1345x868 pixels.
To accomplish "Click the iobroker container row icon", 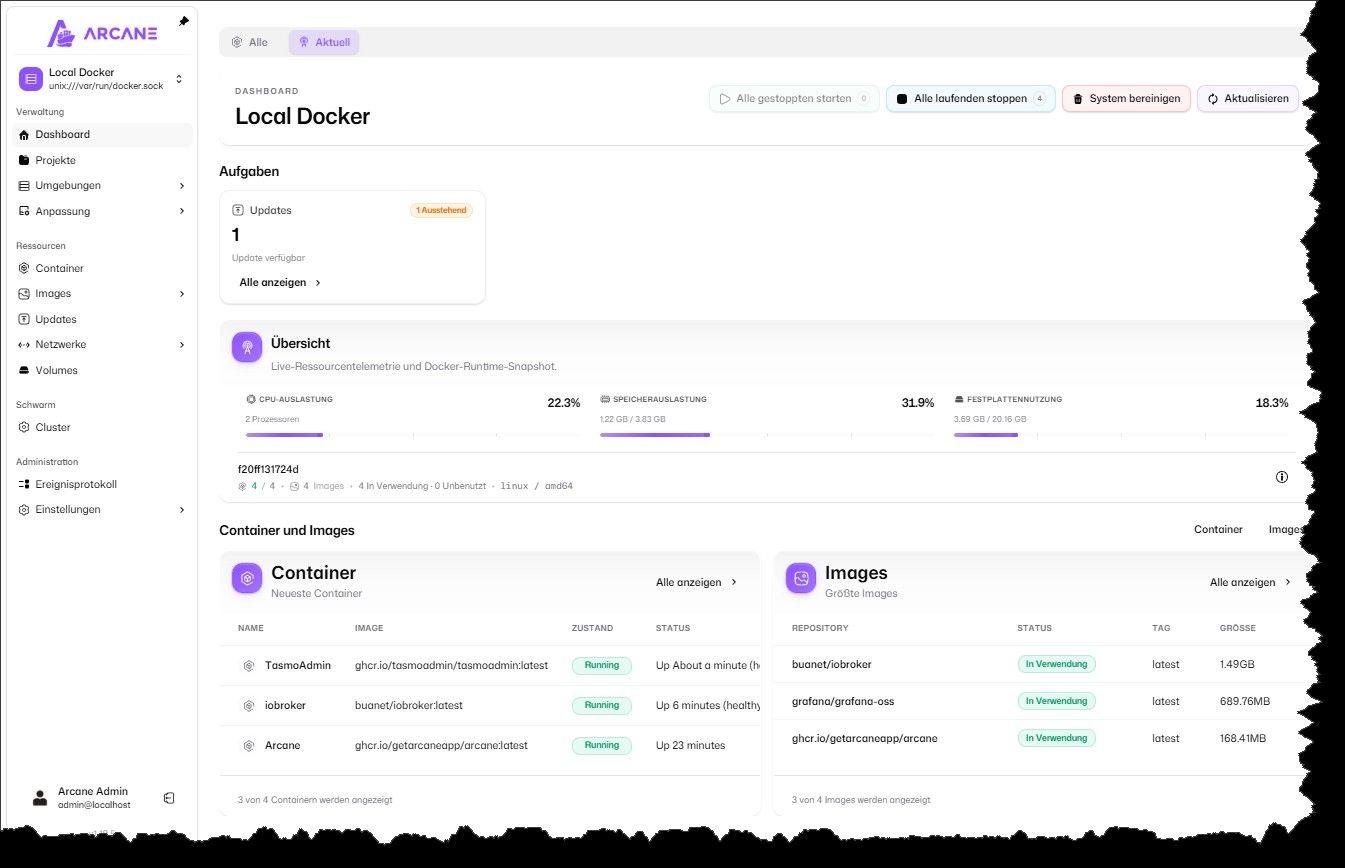I will (249, 705).
